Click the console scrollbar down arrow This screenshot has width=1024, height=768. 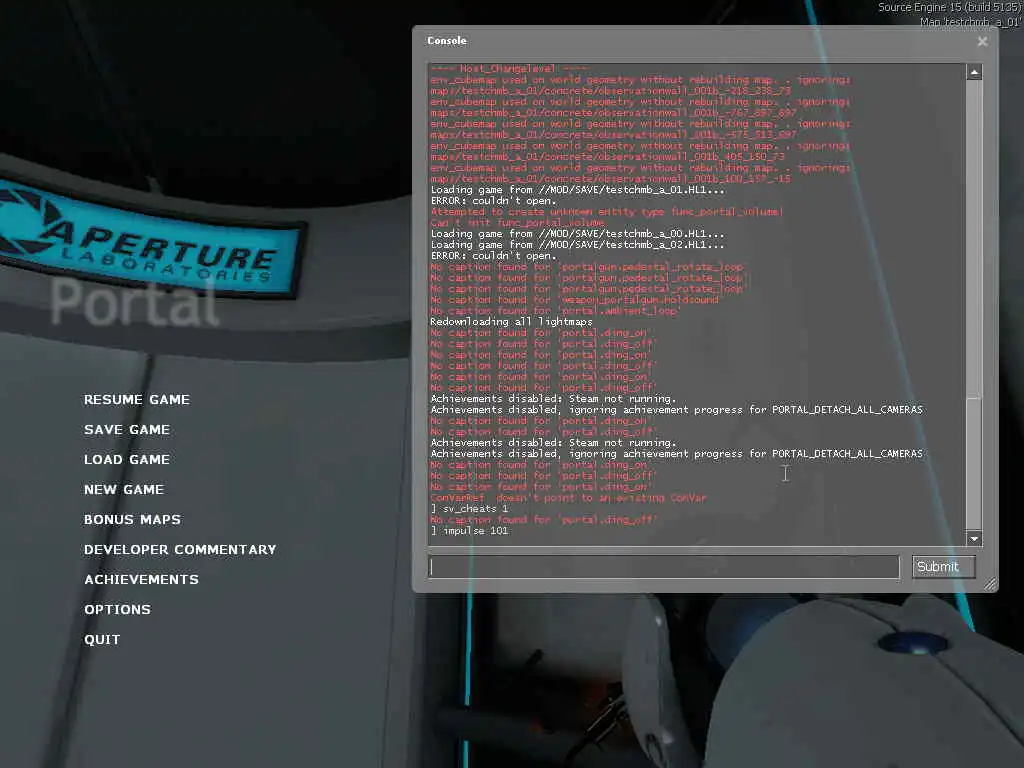click(x=974, y=539)
